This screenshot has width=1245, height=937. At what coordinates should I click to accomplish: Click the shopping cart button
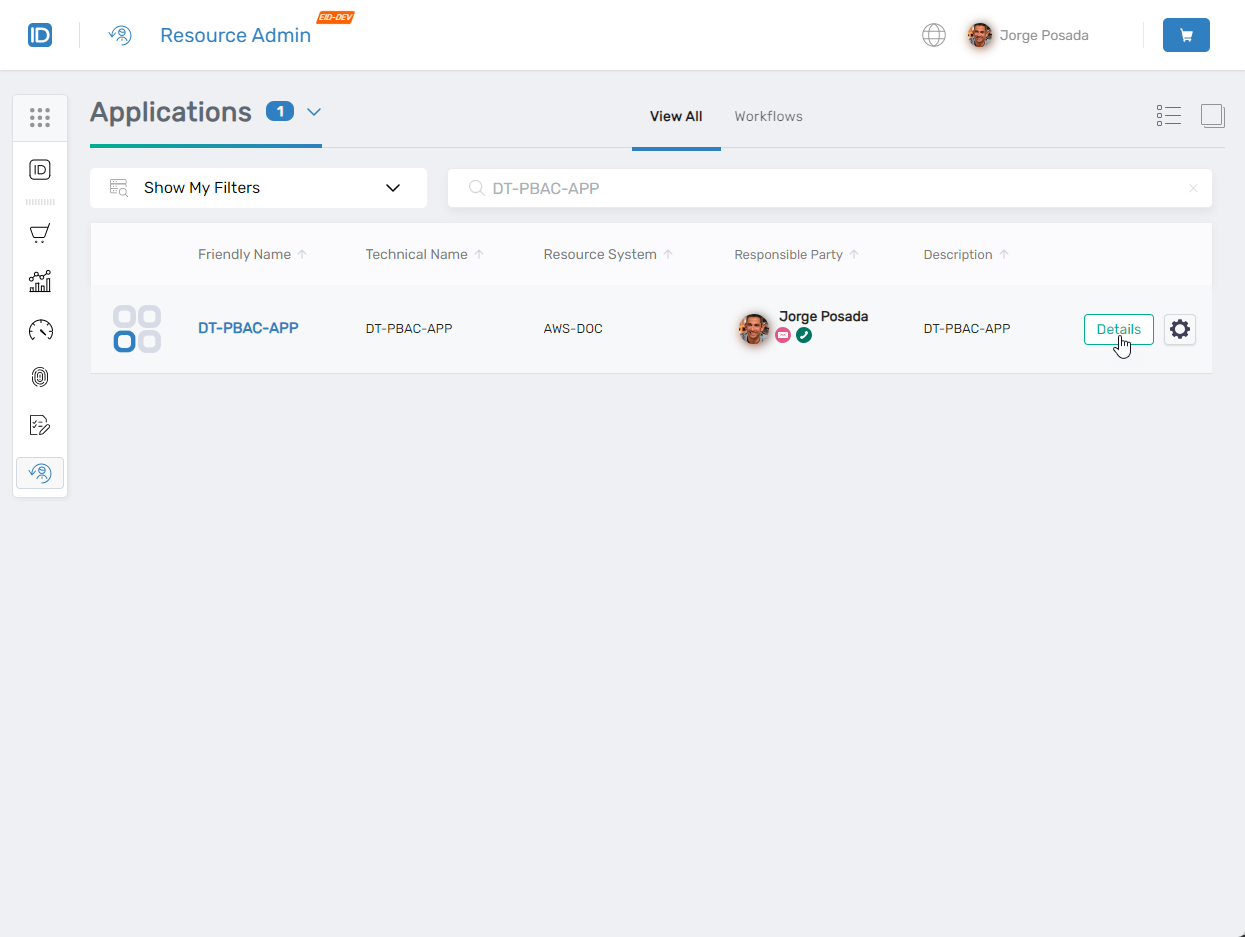[x=1186, y=35]
